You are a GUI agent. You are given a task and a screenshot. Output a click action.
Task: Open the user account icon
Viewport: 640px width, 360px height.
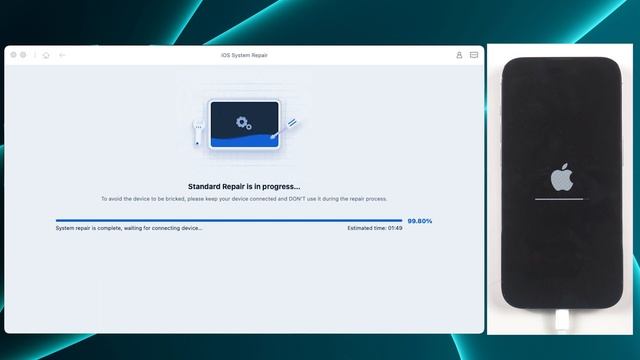click(459, 55)
